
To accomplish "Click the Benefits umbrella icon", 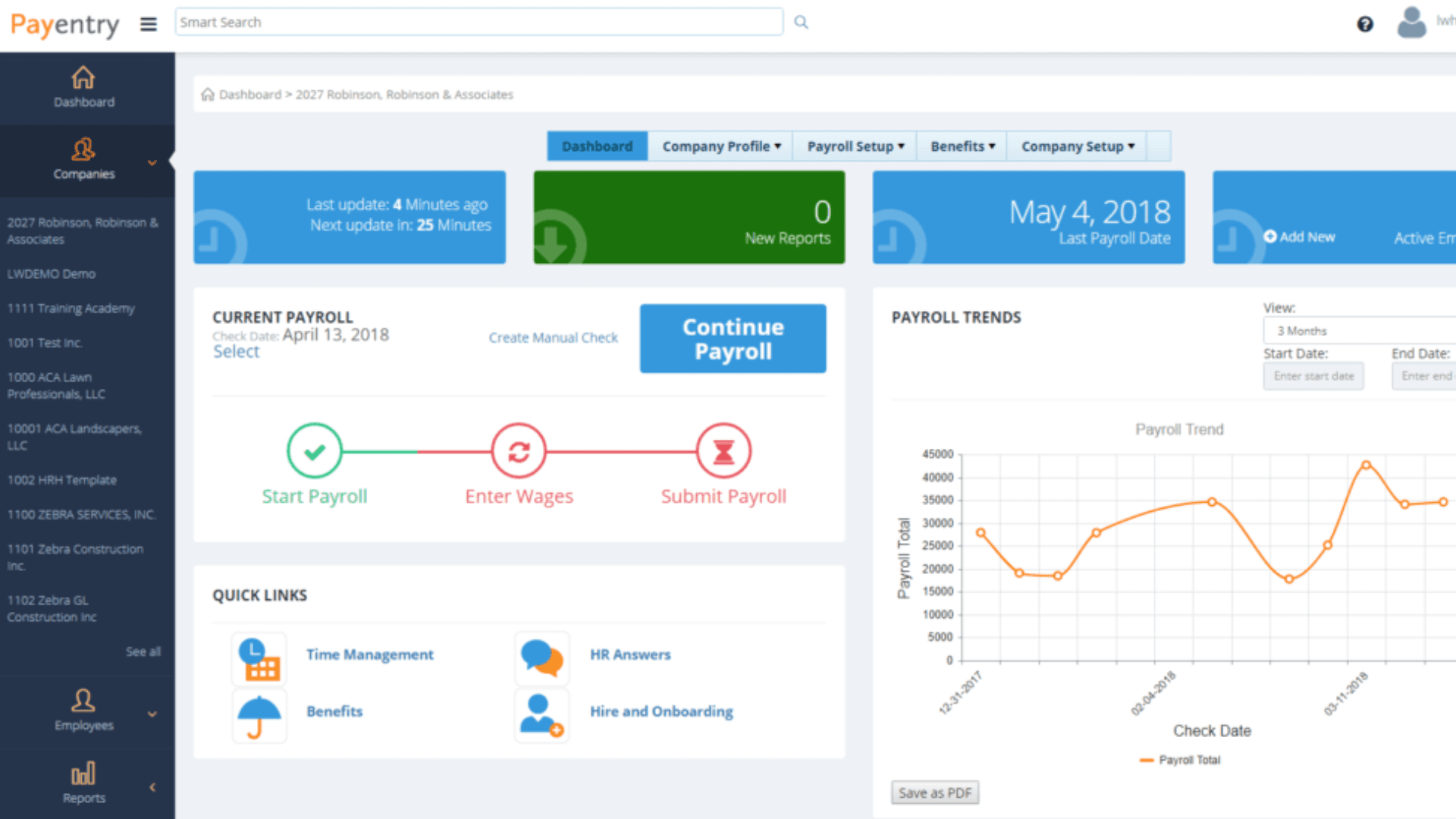I will pos(259,715).
